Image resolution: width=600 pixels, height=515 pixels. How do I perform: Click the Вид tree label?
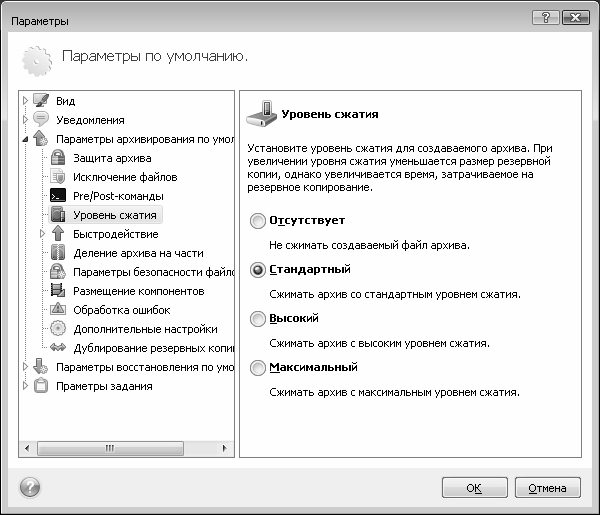pos(65,101)
